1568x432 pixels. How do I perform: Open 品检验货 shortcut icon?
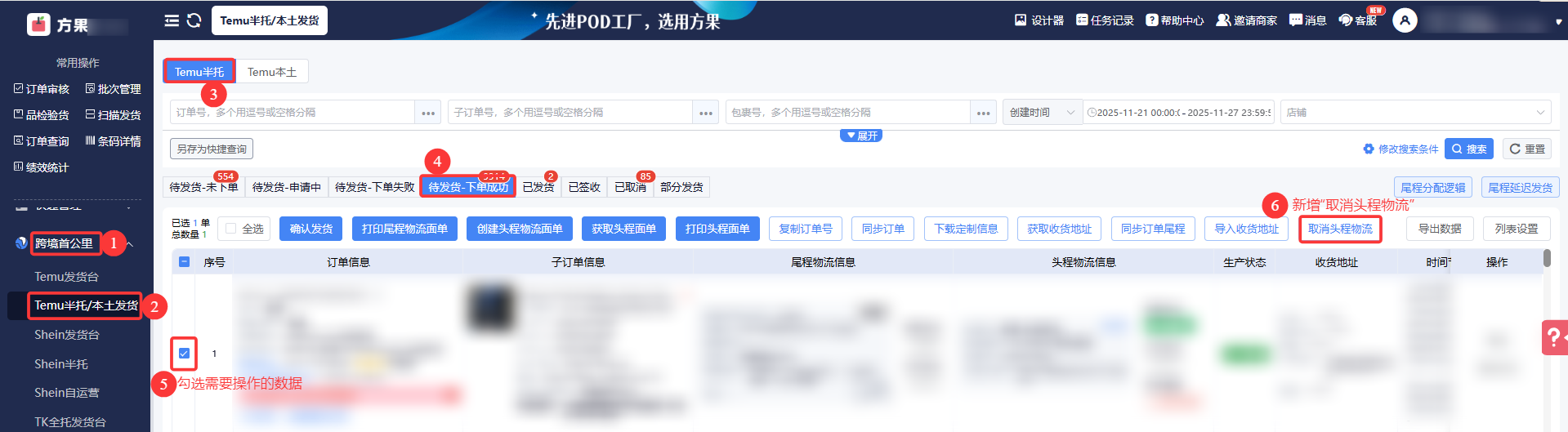[x=18, y=114]
